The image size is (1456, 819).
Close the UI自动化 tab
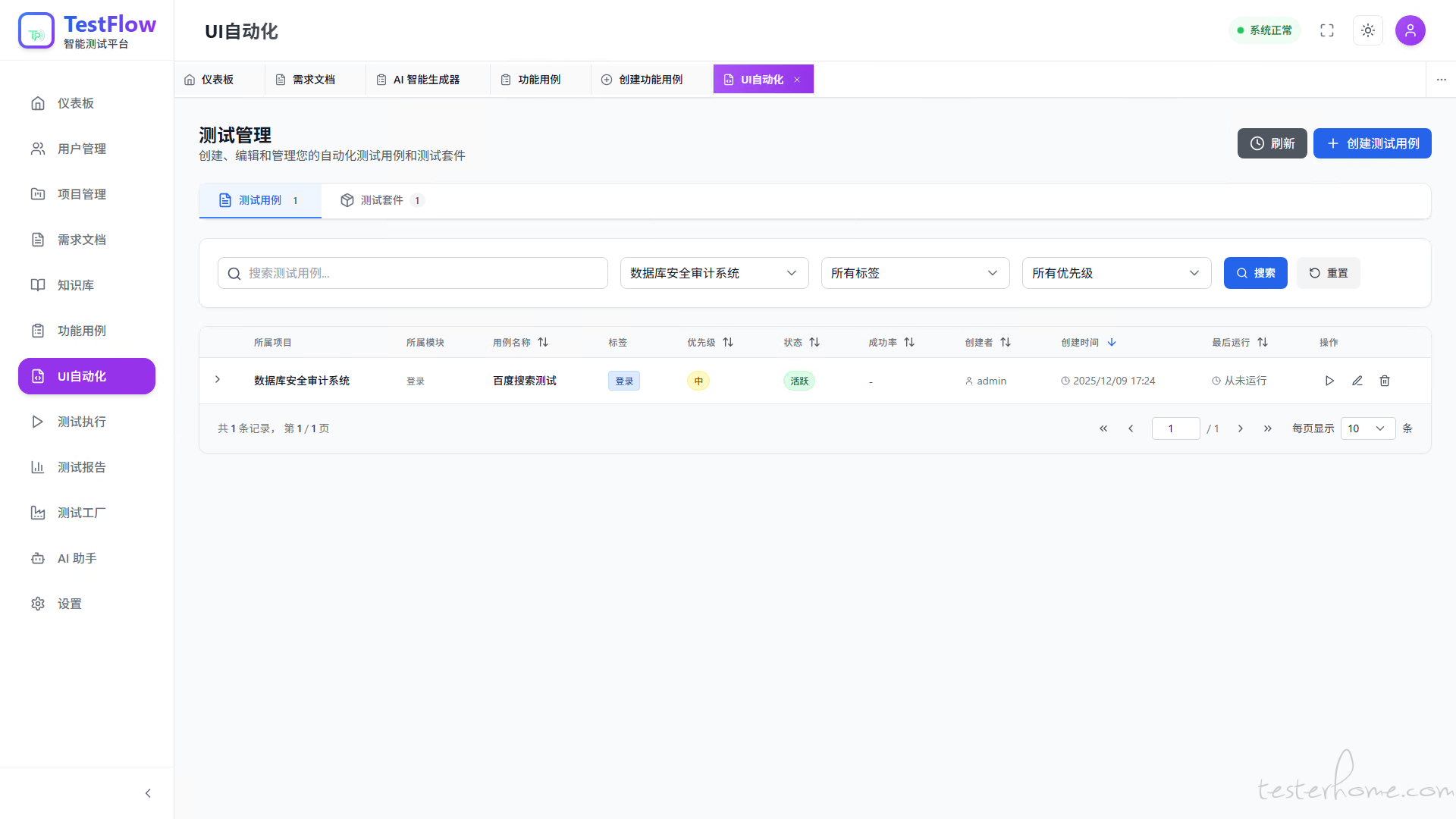coord(797,80)
